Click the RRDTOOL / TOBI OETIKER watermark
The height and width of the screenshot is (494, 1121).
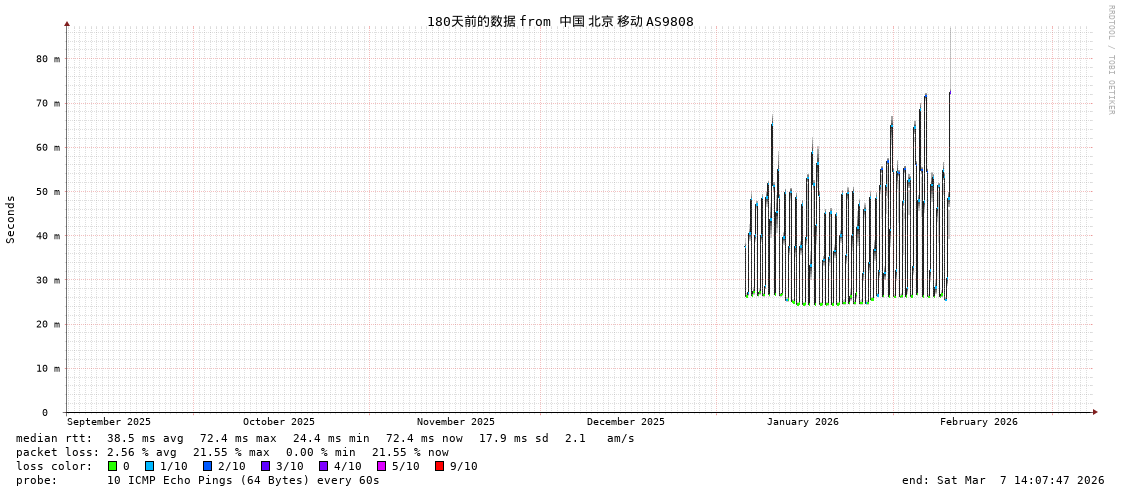click(1110, 60)
